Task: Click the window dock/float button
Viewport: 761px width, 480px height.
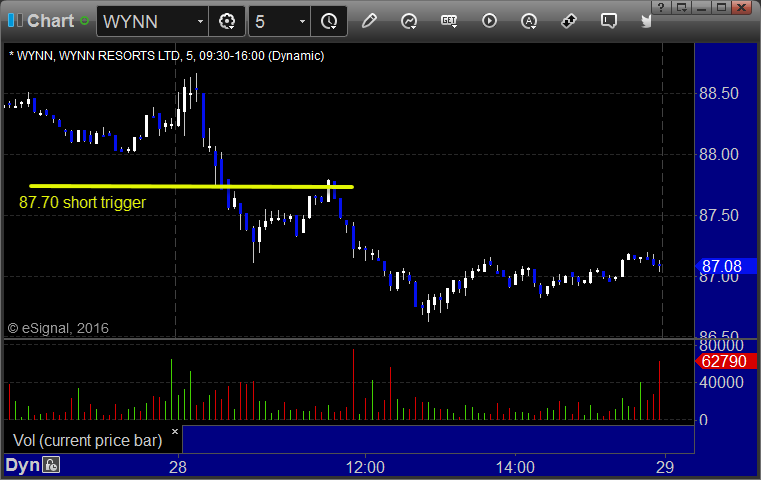Action: (681, 7)
